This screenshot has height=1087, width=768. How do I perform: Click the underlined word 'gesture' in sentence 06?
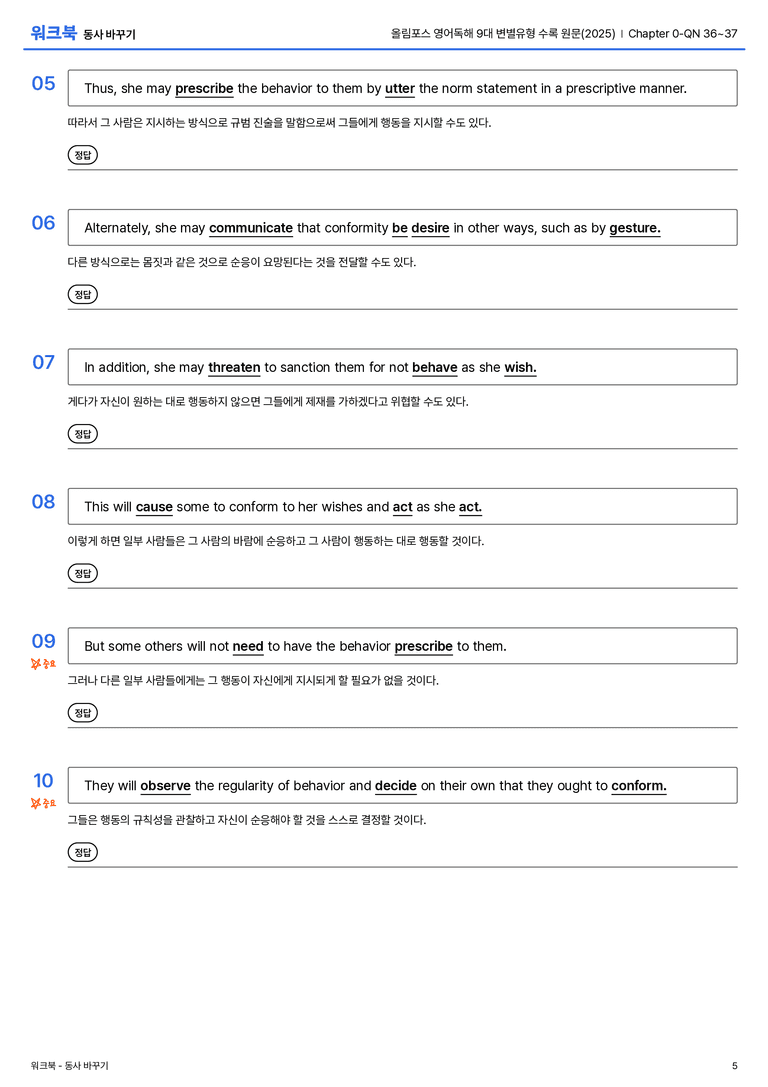(x=635, y=228)
